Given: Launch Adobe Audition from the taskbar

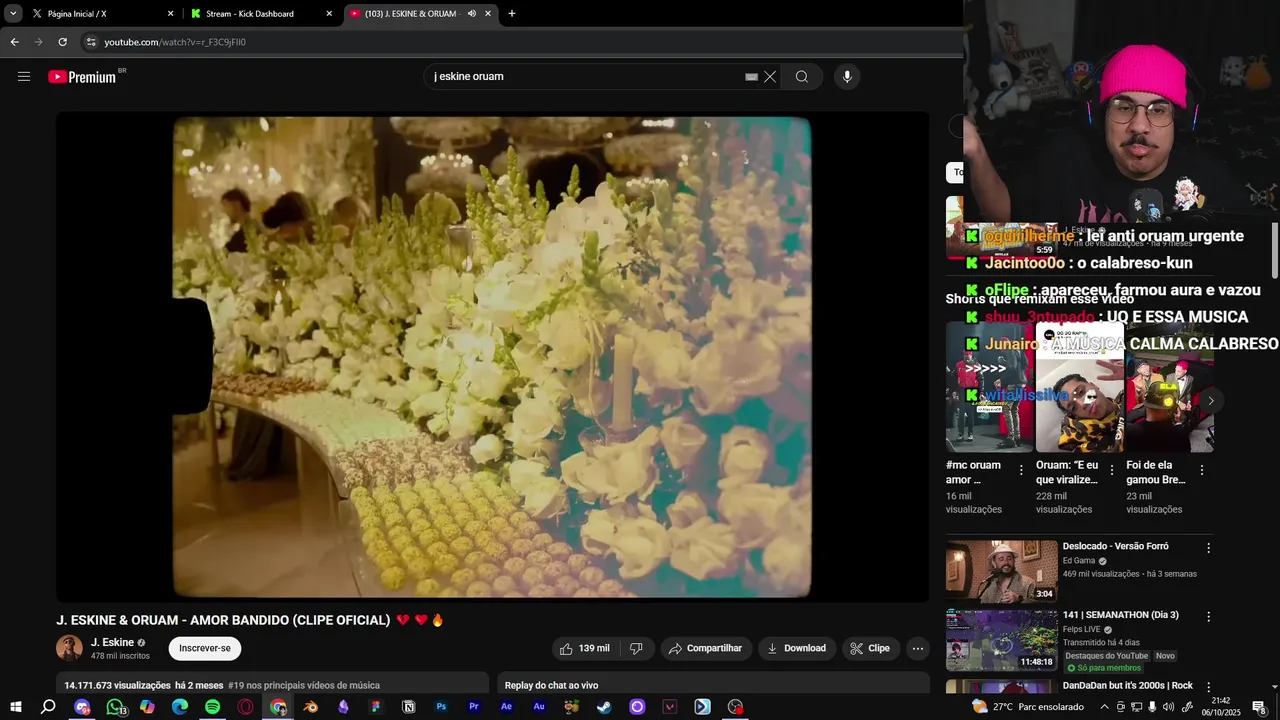Looking at the screenshot, I should (x=539, y=707).
